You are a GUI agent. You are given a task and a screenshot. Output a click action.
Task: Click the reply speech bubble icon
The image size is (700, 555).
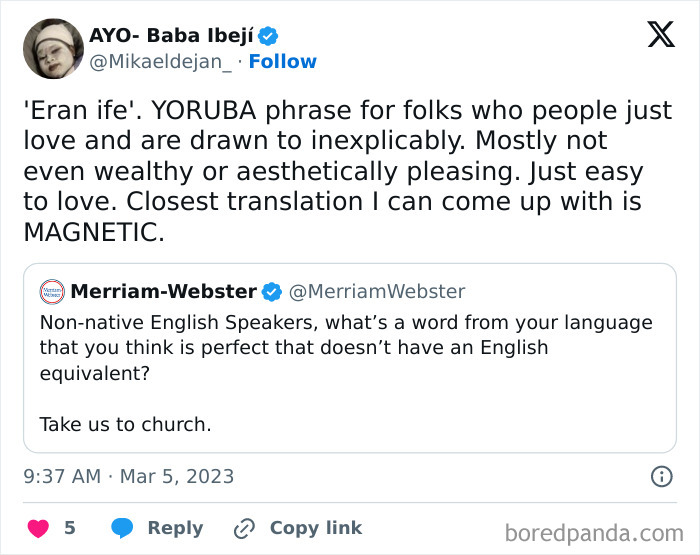tap(122, 528)
